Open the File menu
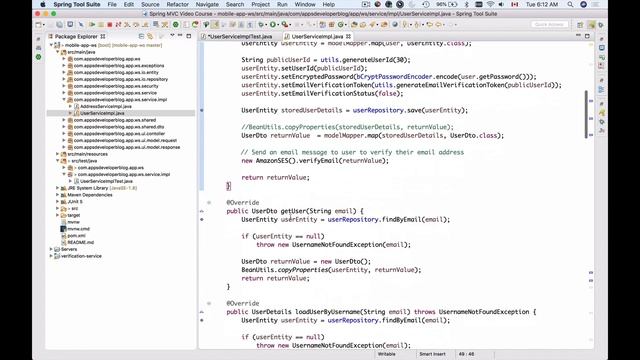The height and width of the screenshot is (360, 640). click(x=112, y=4)
